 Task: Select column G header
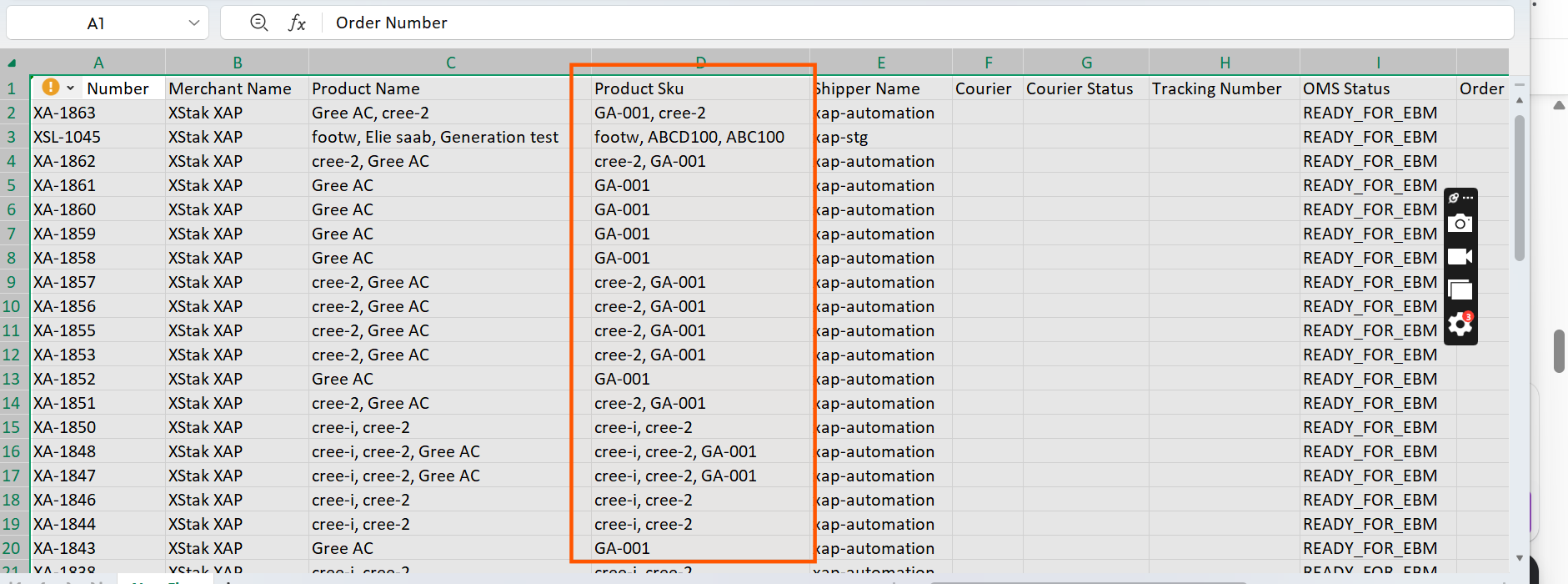point(1086,63)
